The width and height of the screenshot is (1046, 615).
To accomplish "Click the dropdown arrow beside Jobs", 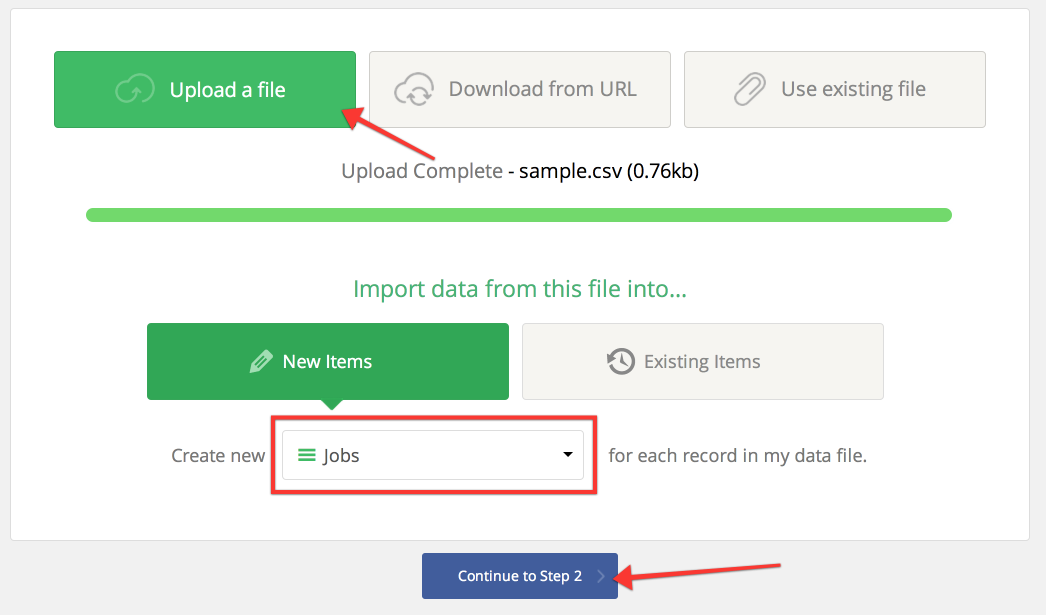I will [x=568, y=455].
